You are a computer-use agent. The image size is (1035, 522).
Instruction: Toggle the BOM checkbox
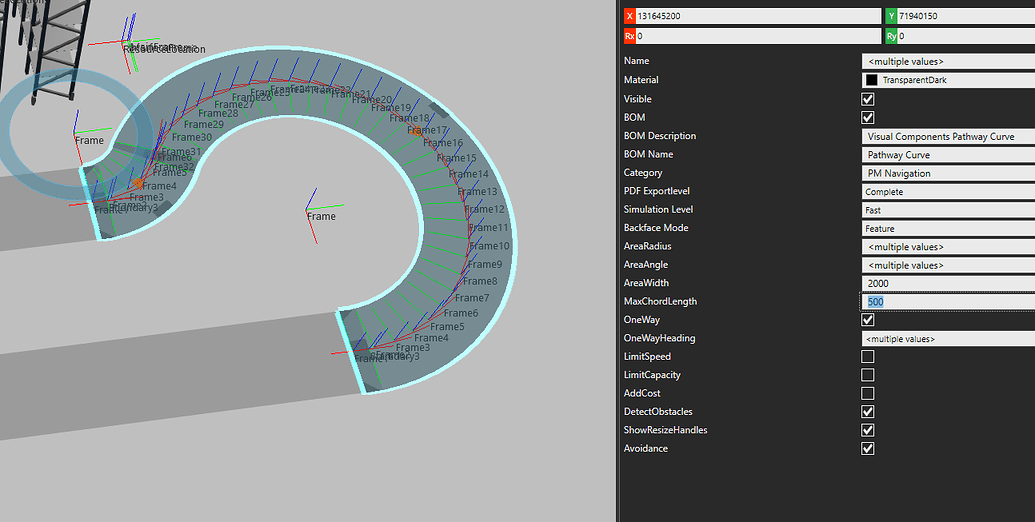pyautogui.click(x=868, y=117)
